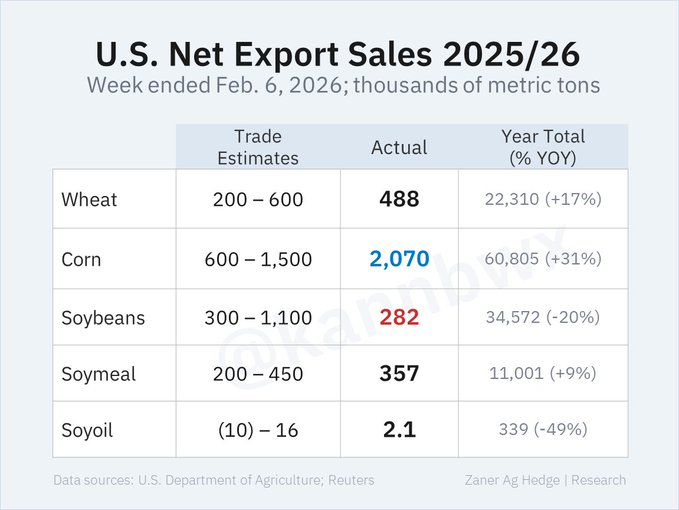Click the 2.1 soyoil actual value
Screen dimensions: 679x510
click(399, 429)
